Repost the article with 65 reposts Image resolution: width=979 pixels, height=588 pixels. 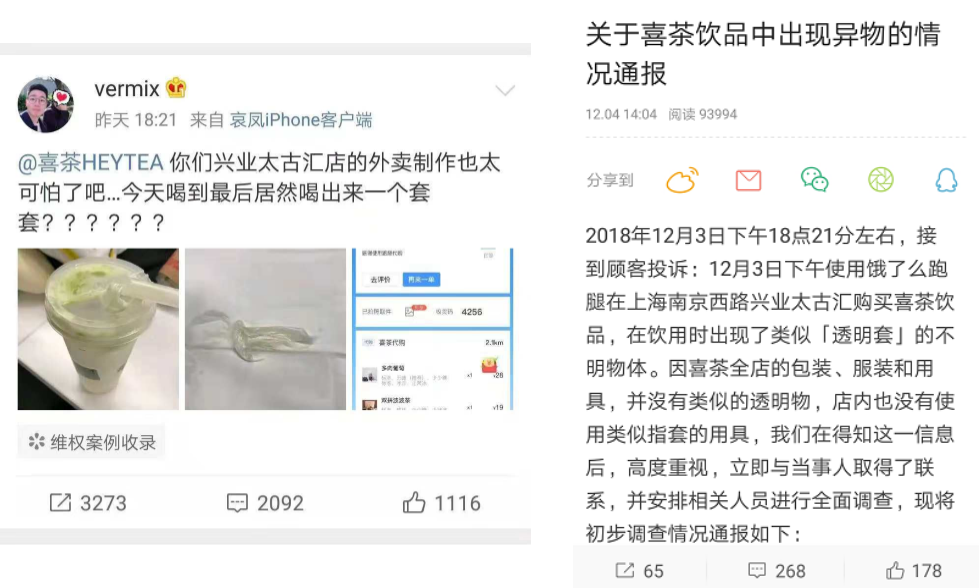[x=640, y=571]
